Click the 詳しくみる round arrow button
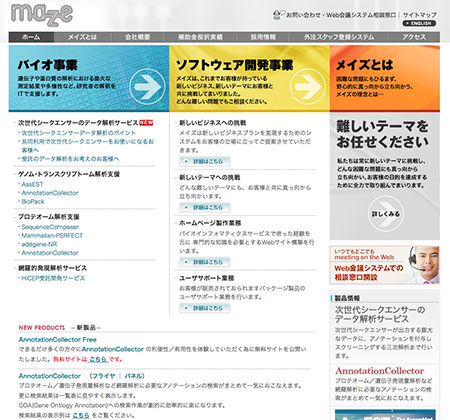 click(386, 214)
